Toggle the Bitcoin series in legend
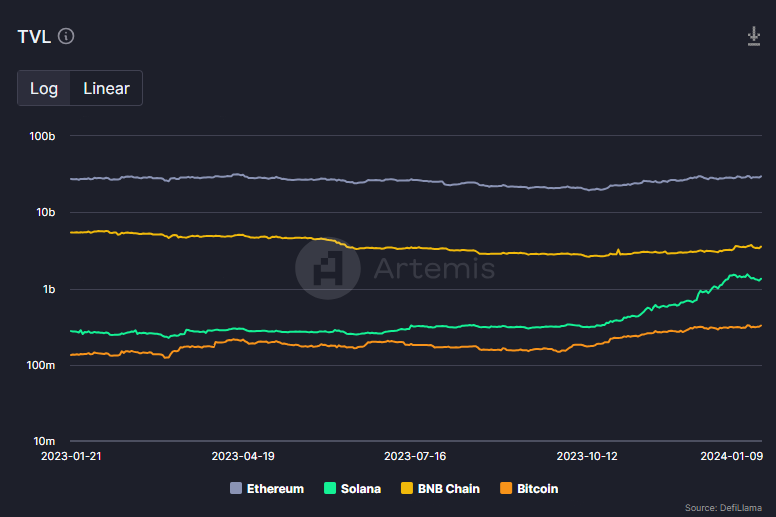 [x=529, y=489]
